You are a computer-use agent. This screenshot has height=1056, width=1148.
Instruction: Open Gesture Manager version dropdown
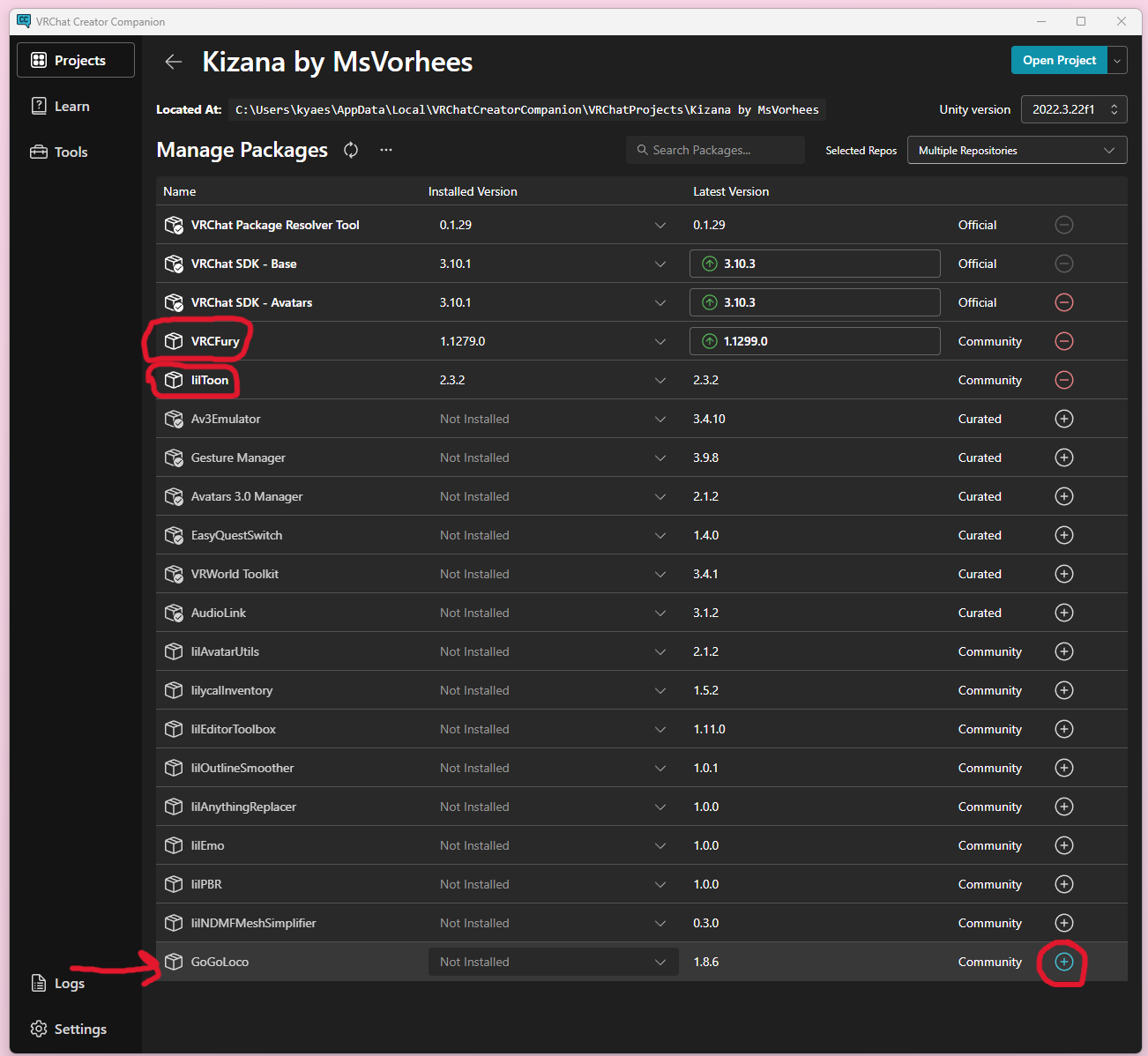(554, 457)
